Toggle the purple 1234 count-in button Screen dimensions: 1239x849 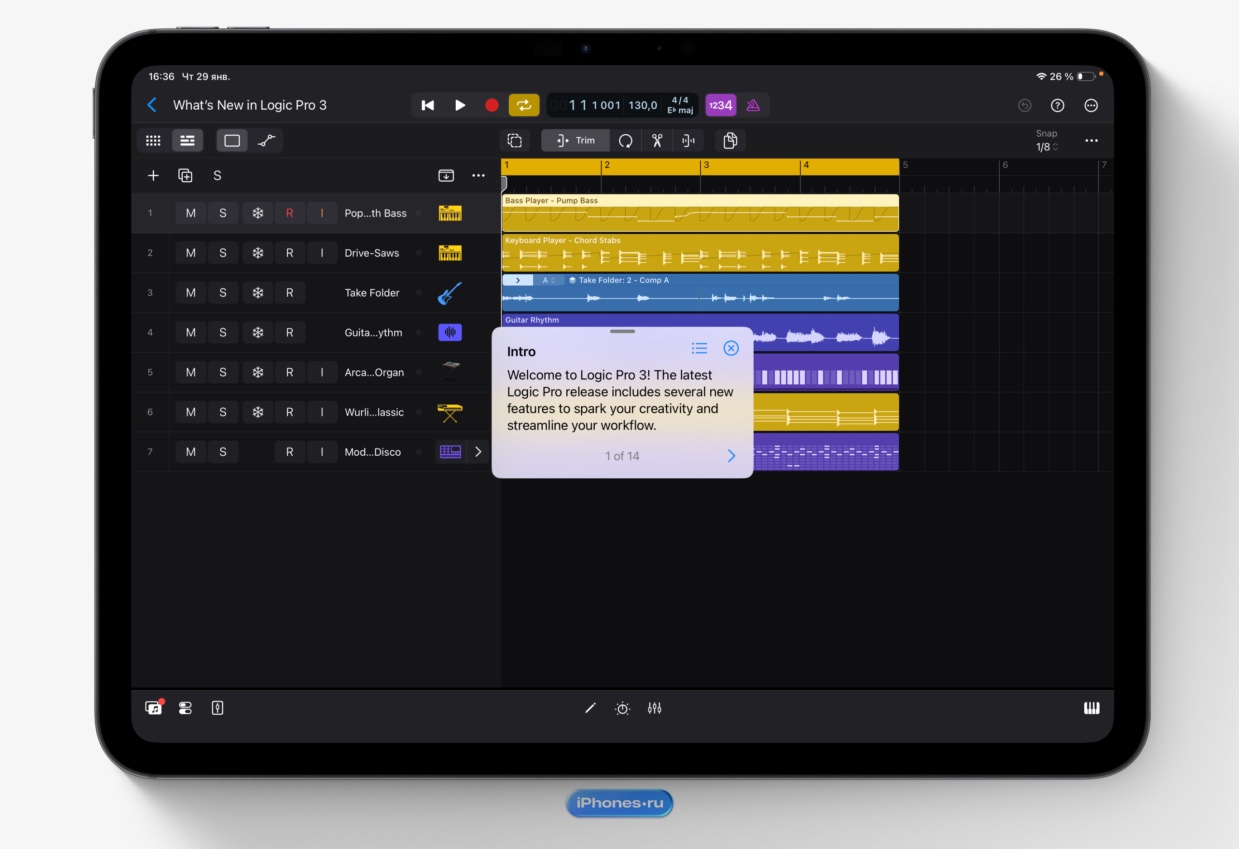[x=720, y=105]
